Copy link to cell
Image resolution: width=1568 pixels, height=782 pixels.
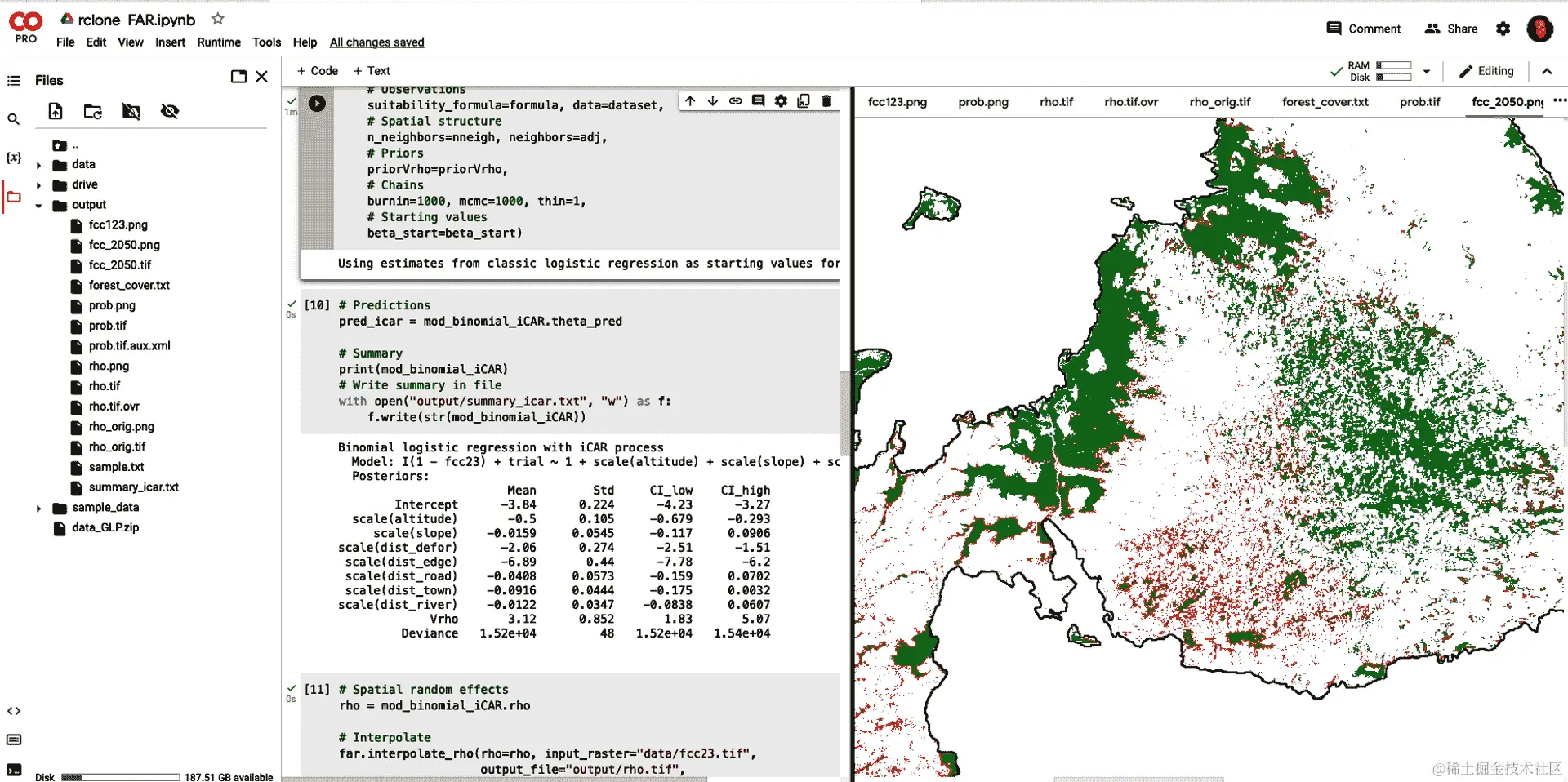point(736,101)
